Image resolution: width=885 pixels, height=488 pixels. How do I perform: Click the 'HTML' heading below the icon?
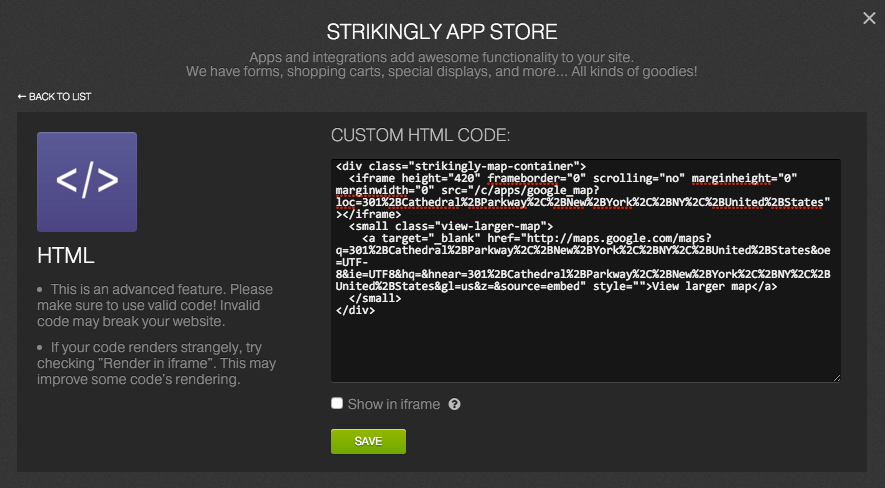66,256
